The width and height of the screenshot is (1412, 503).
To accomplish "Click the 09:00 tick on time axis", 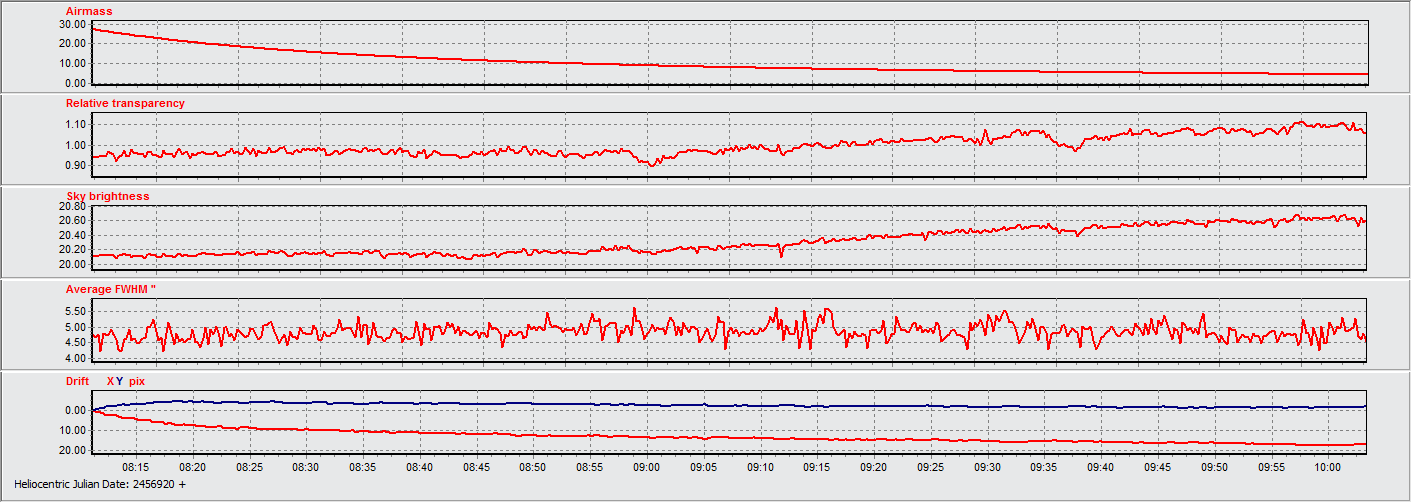I will (x=647, y=467).
